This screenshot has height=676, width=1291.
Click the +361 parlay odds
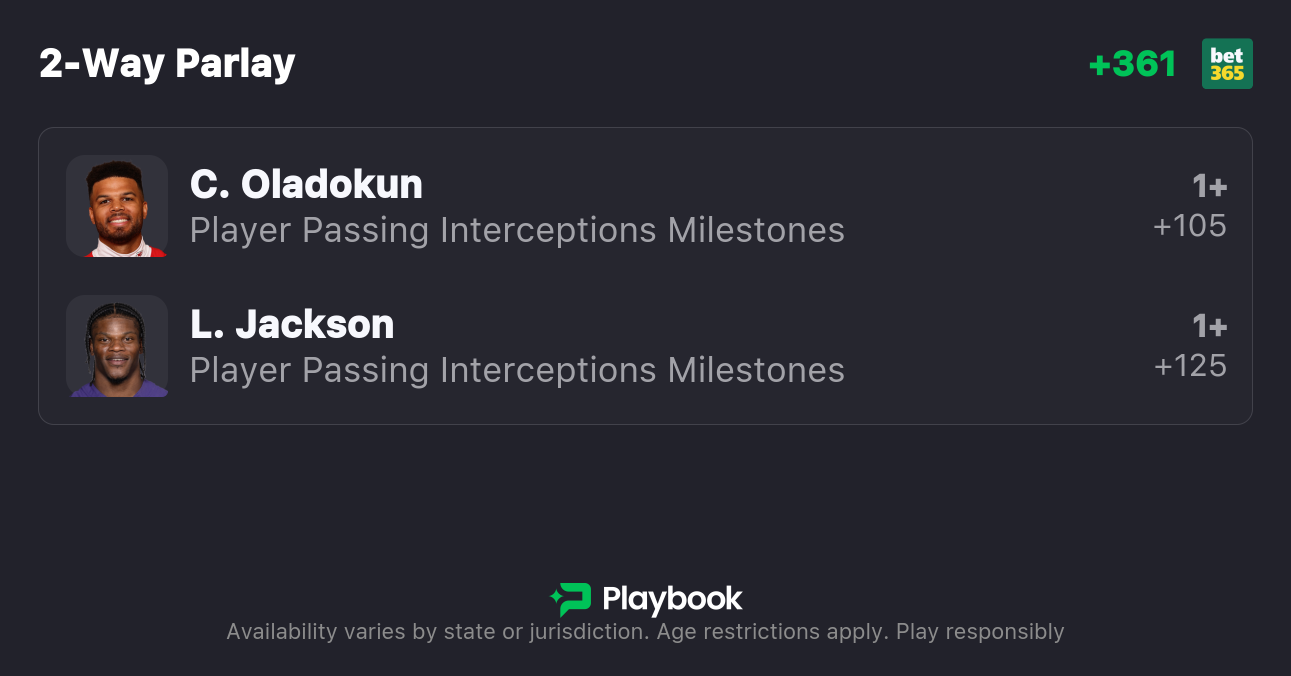pyautogui.click(x=1132, y=64)
